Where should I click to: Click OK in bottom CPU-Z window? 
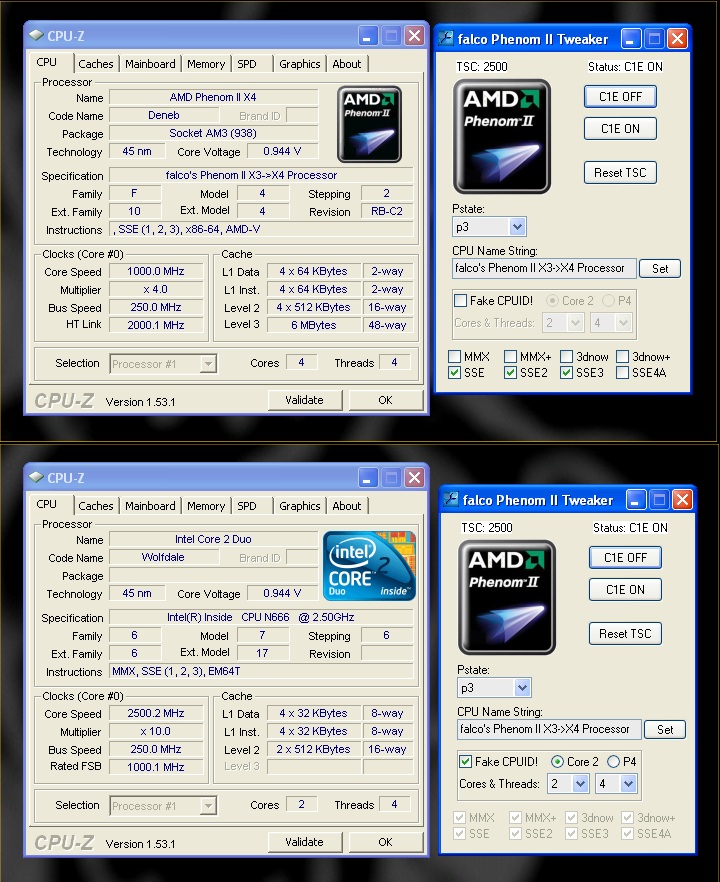385,842
